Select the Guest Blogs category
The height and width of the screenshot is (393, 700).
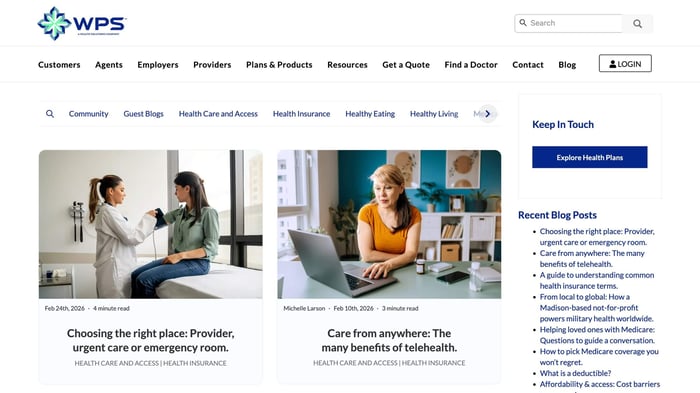143,114
